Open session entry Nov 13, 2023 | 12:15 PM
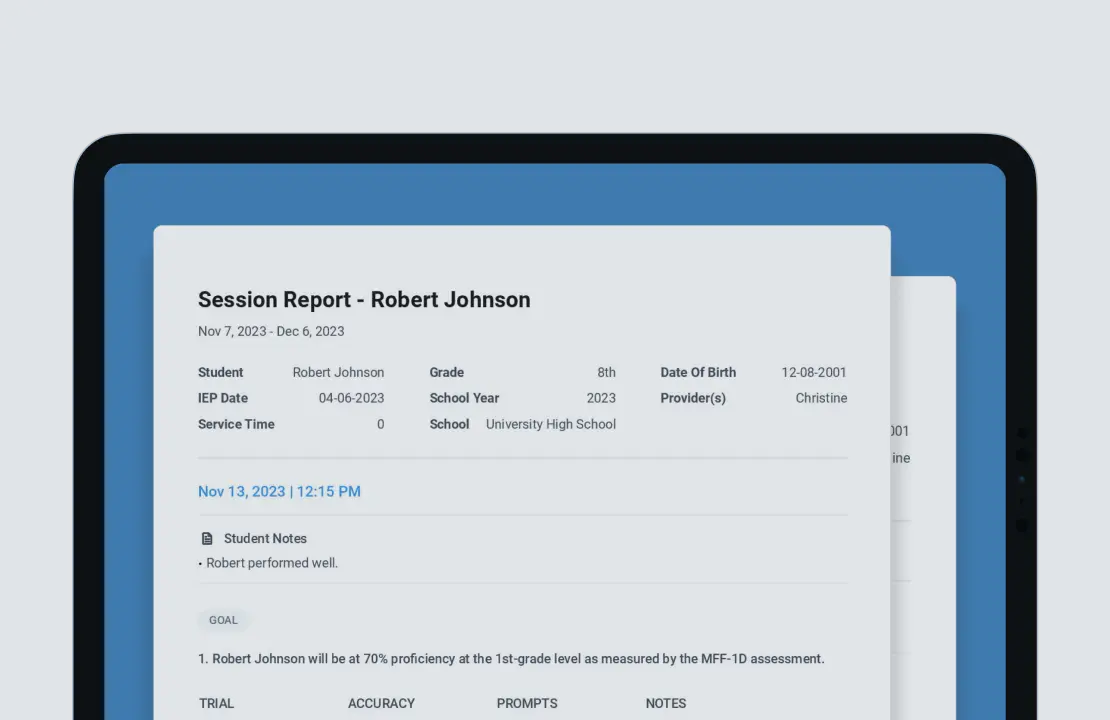The width and height of the screenshot is (1110, 720). (x=279, y=491)
